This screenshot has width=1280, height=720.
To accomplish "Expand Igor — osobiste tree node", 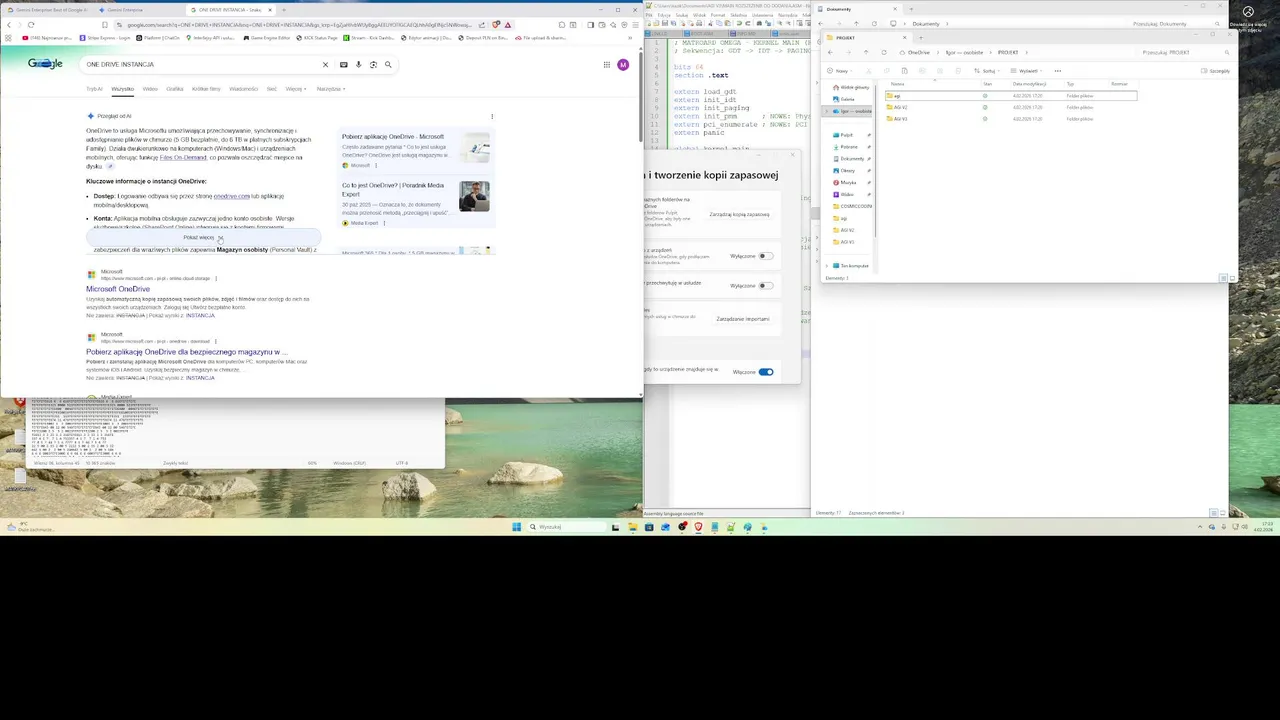I will coord(827,111).
